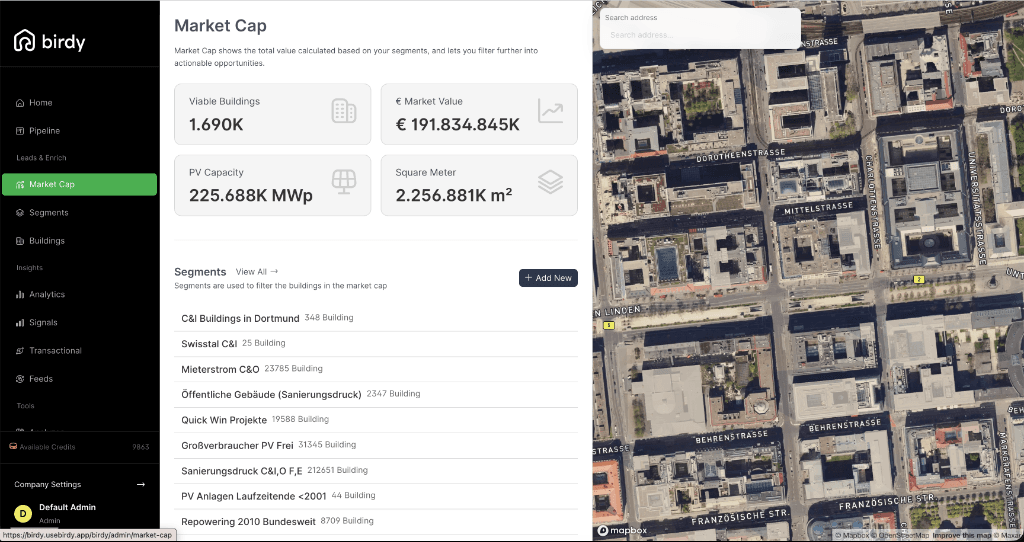Viewport: 1024px width, 542px height.
Task: Click the 9863 credits value
Action: pos(140,447)
